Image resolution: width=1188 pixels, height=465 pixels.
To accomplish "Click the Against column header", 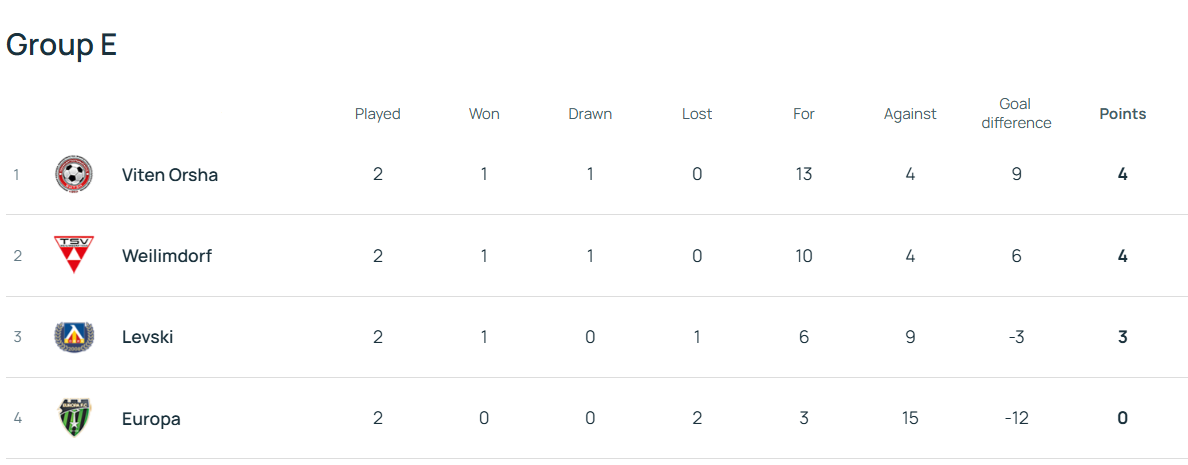I will 910,114.
